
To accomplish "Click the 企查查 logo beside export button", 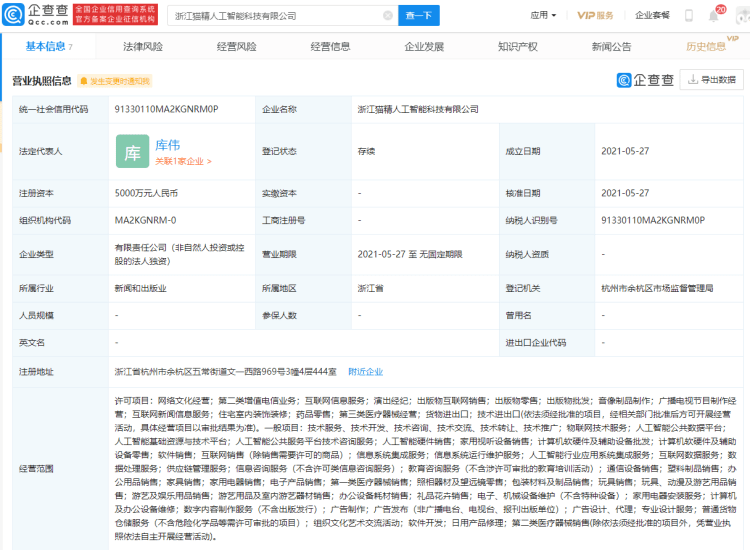I will pos(644,80).
